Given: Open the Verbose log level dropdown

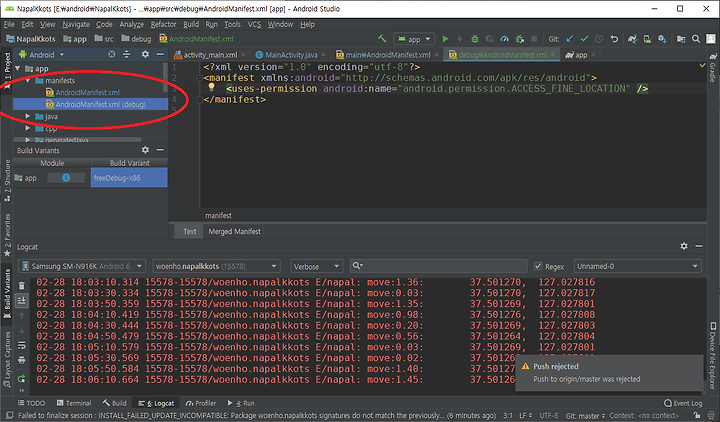Looking at the screenshot, I should (316, 266).
